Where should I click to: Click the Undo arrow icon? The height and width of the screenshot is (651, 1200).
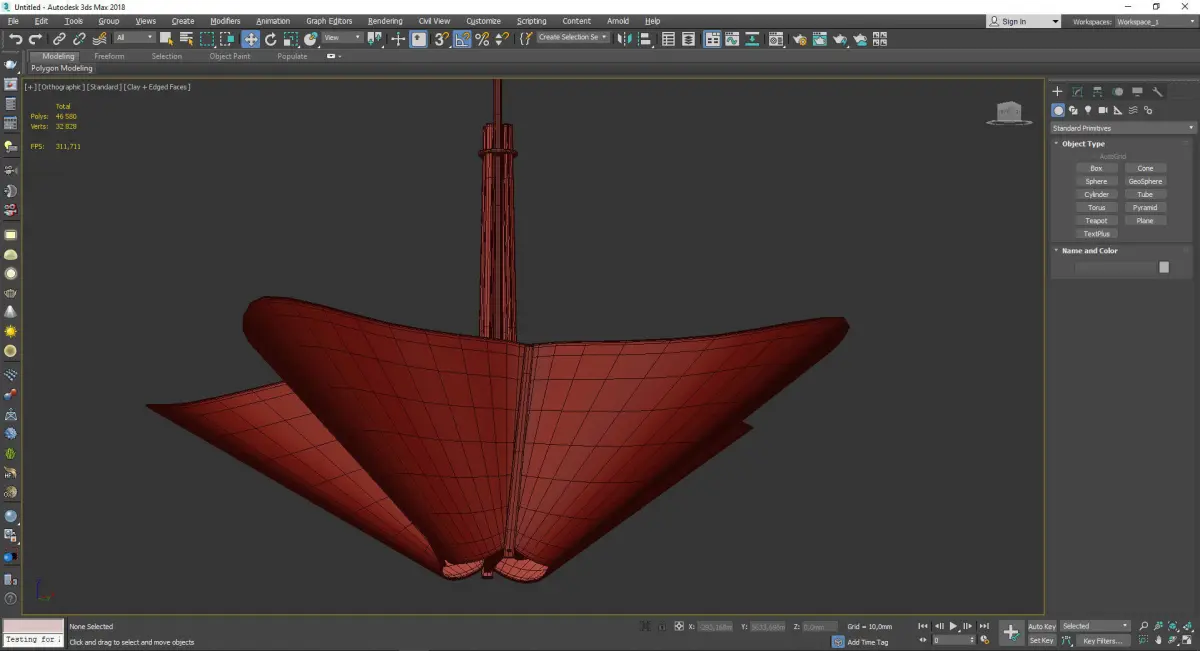click(15, 39)
